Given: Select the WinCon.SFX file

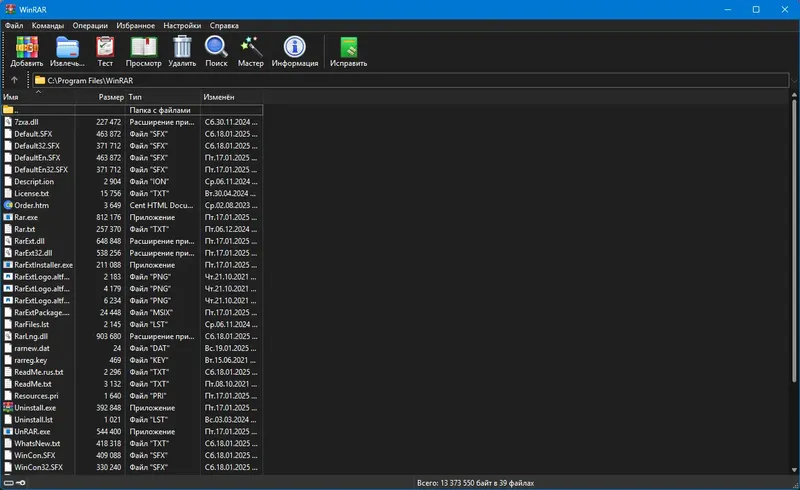Looking at the screenshot, I should pos(35,455).
